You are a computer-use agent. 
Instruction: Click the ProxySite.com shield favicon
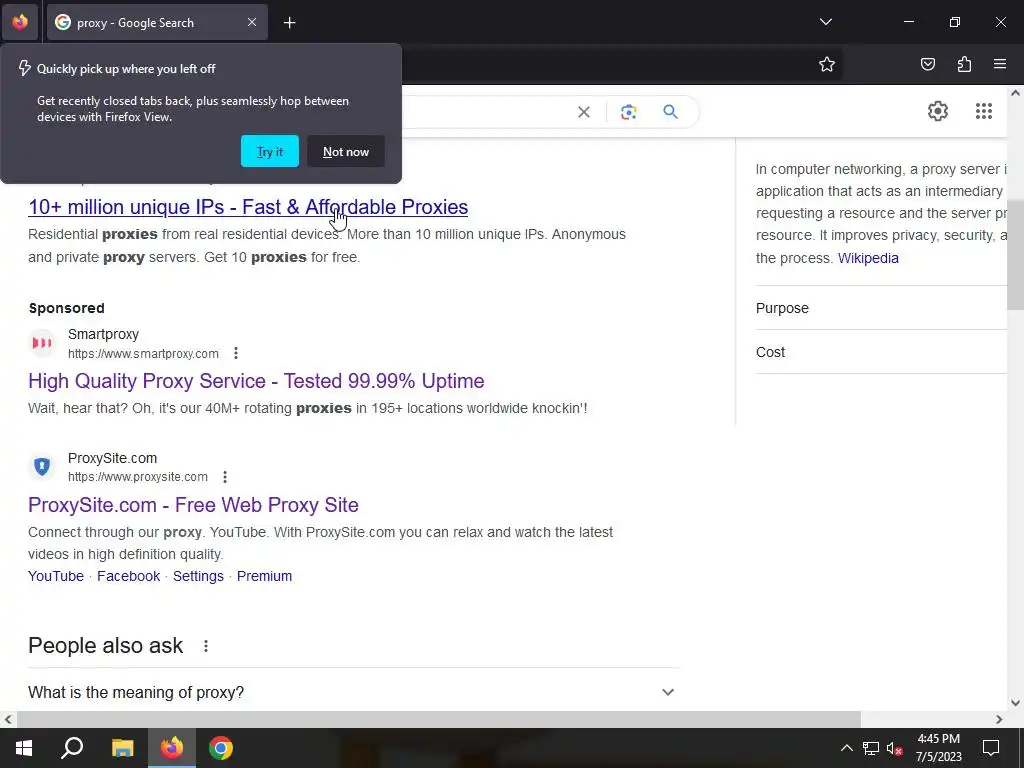tap(42, 466)
